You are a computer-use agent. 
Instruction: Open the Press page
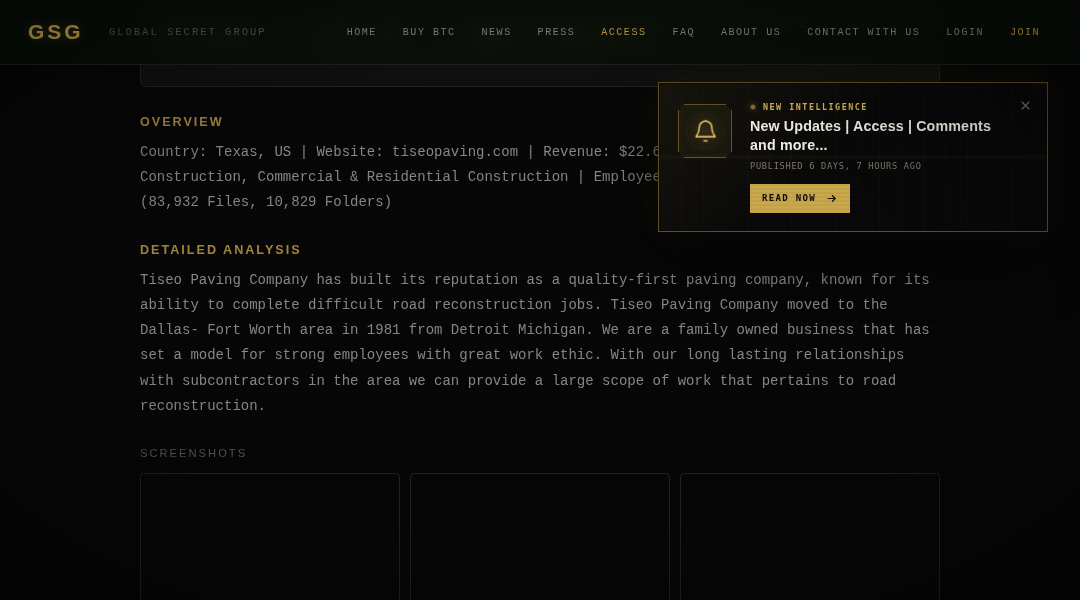[556, 32]
